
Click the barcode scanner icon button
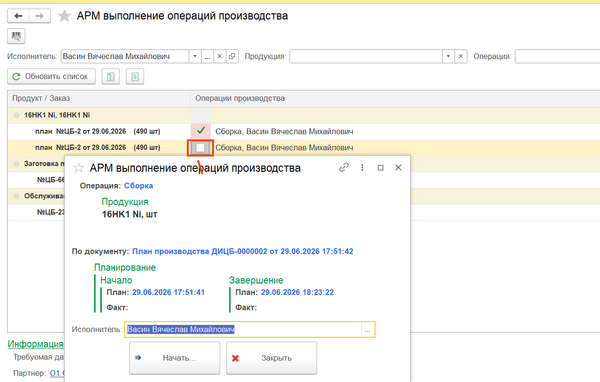[16, 36]
